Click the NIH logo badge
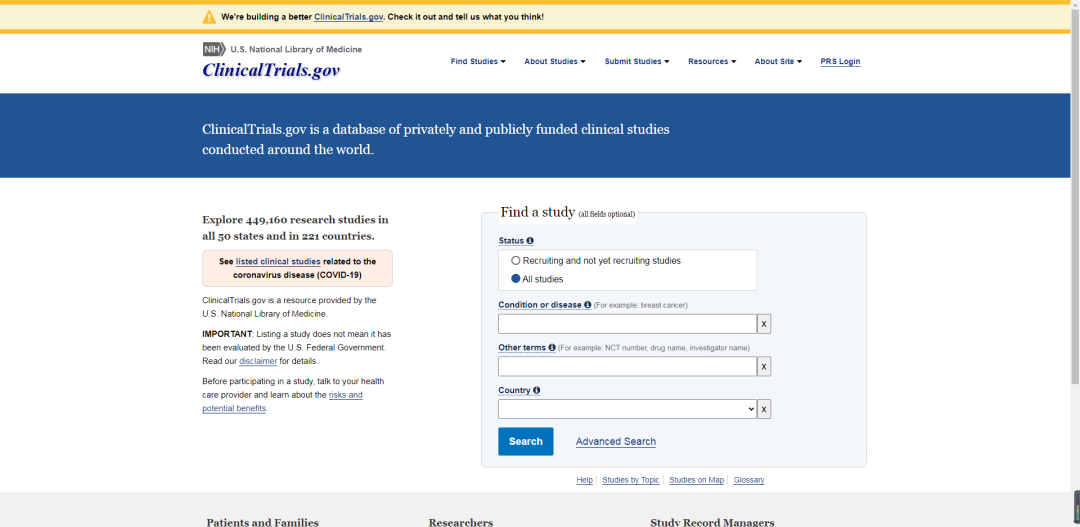 pyautogui.click(x=214, y=49)
